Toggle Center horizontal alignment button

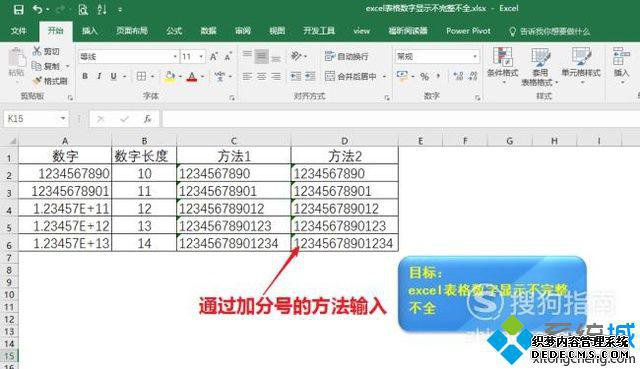coord(262,76)
